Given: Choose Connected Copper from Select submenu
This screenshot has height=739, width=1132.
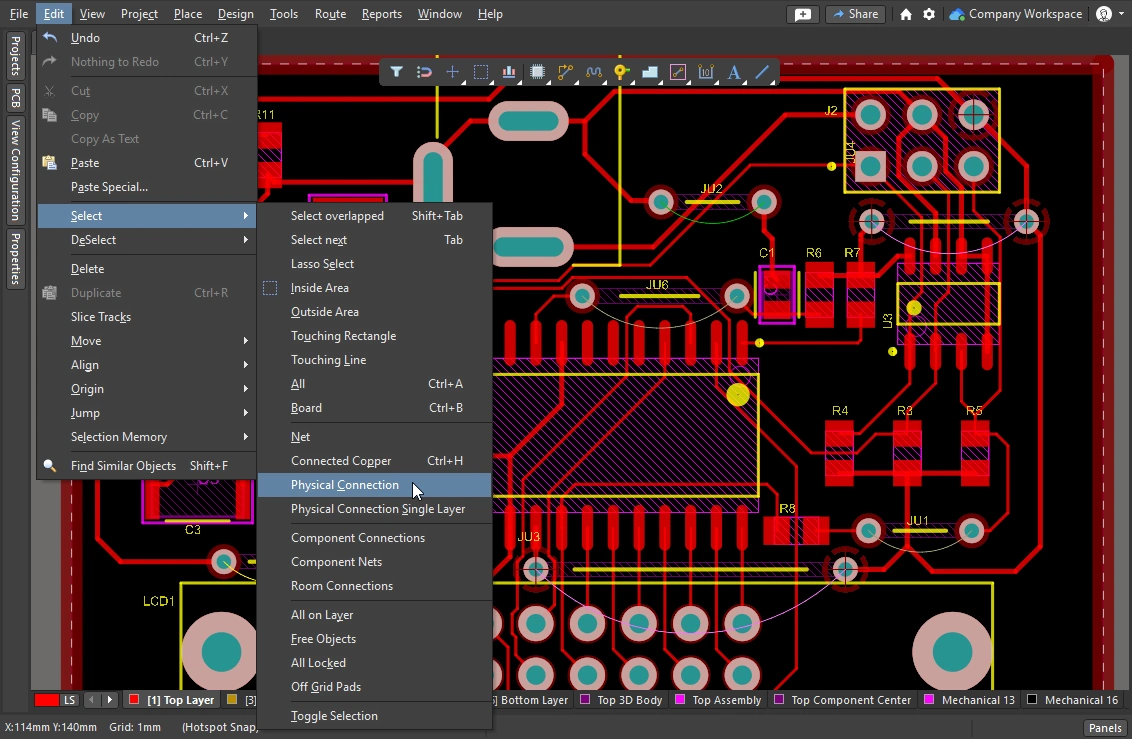Looking at the screenshot, I should (341, 461).
